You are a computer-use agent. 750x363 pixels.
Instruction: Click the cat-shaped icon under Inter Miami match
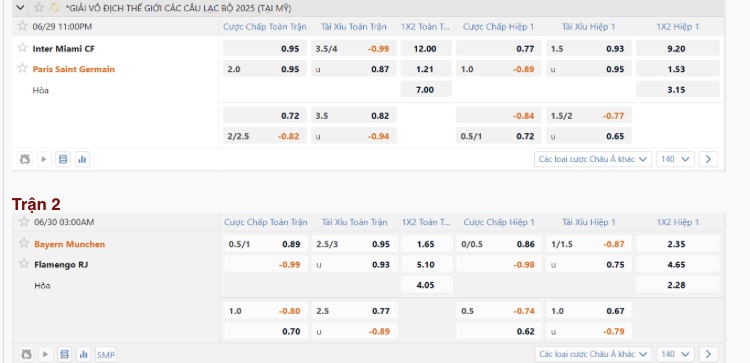click(x=25, y=159)
